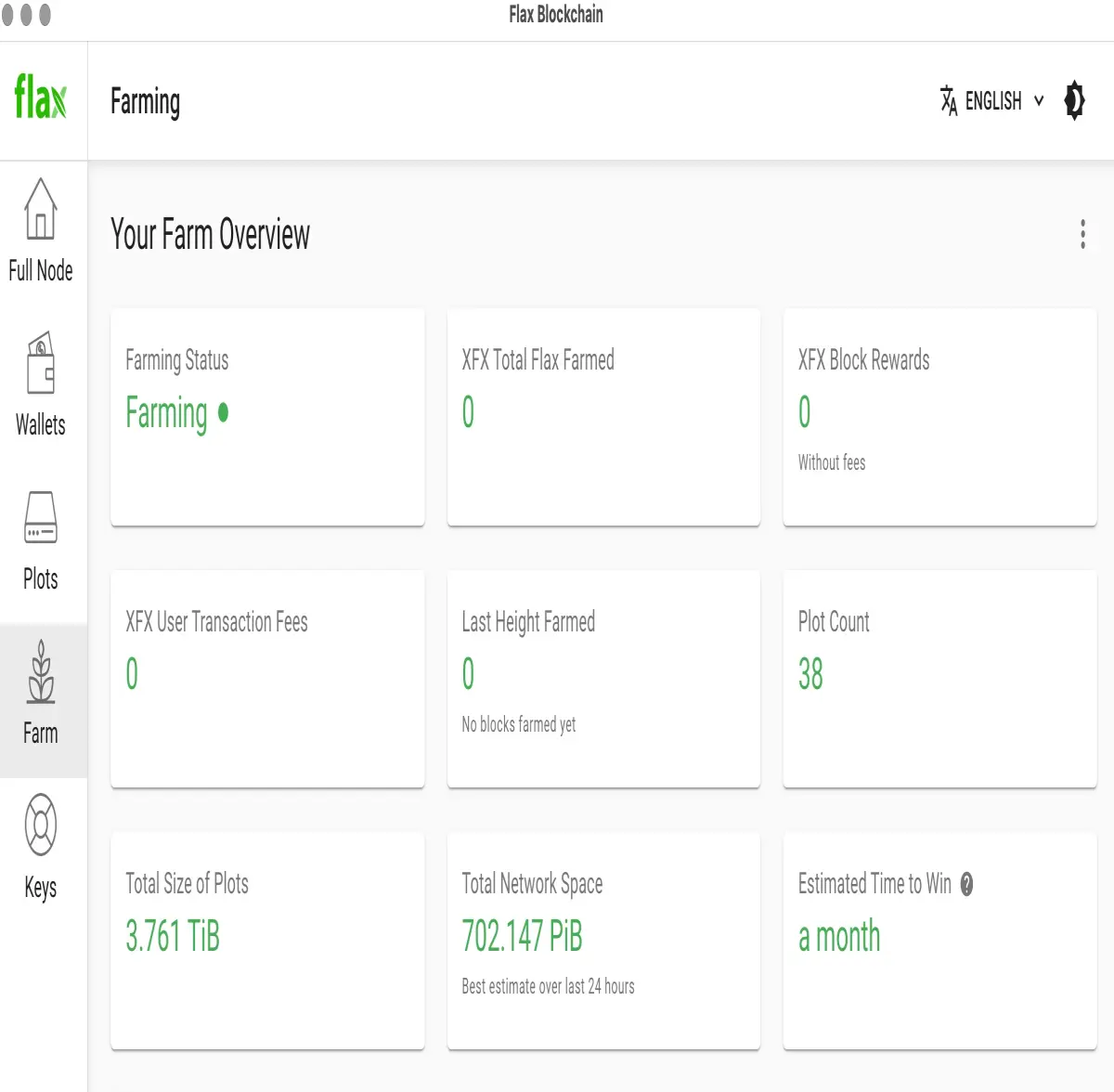The width and height of the screenshot is (1114, 1092).
Task: Click the flax logo
Action: pos(41,97)
